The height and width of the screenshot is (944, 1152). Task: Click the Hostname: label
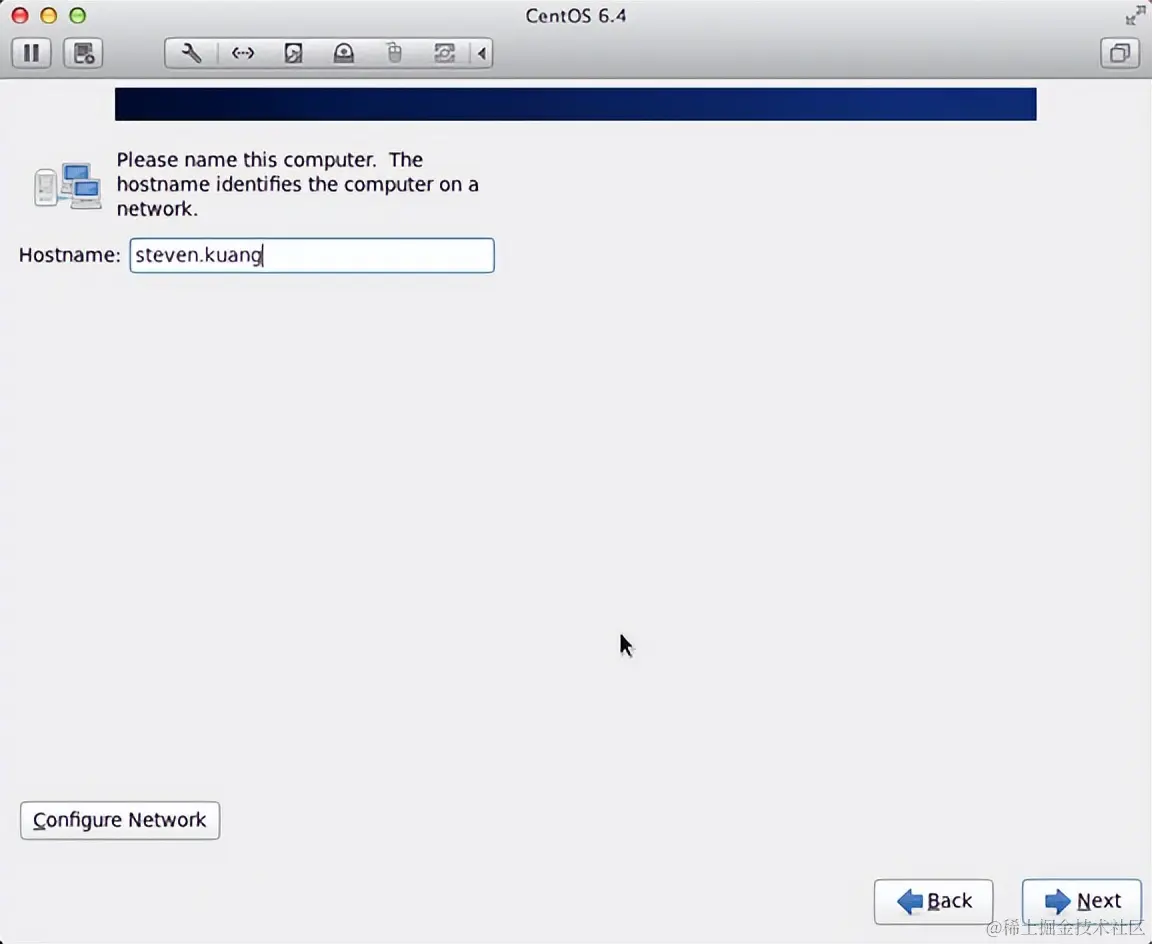(69, 255)
